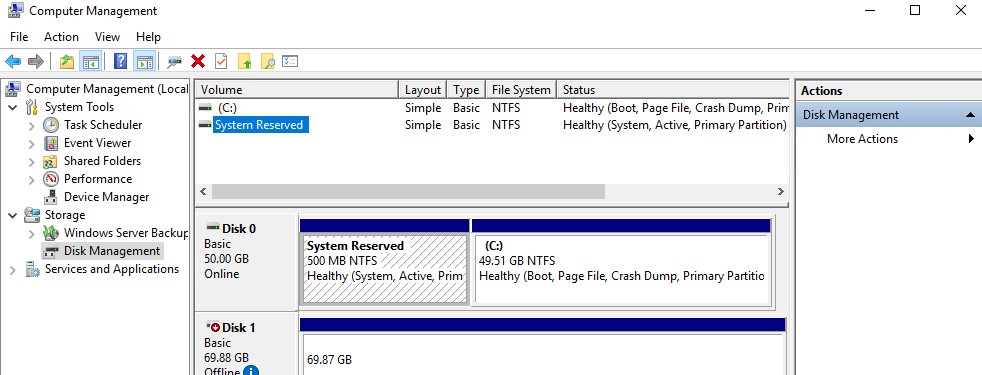Select Task Scheduler clock icon
The height and width of the screenshot is (375, 982).
[51, 125]
